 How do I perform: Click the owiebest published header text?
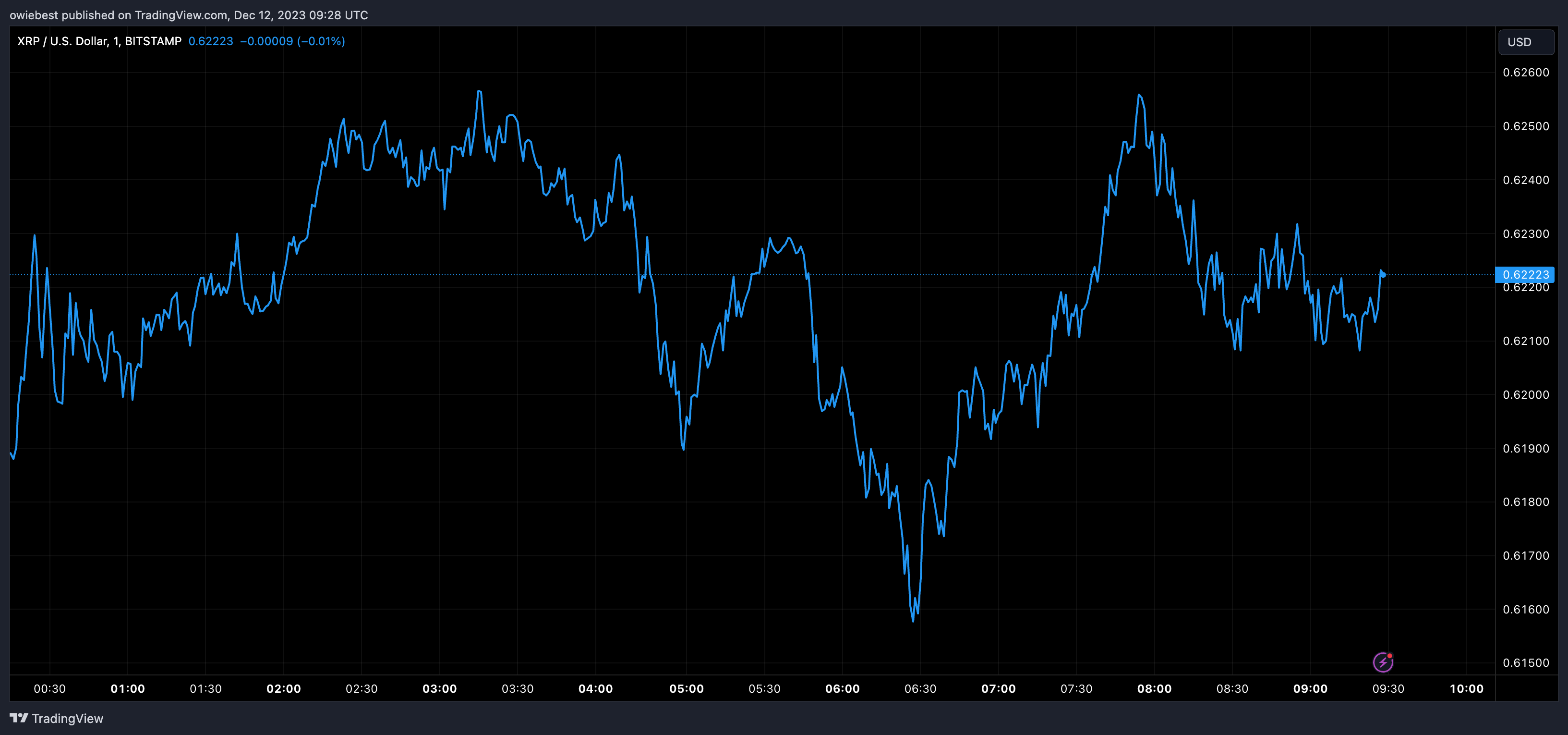(x=189, y=14)
